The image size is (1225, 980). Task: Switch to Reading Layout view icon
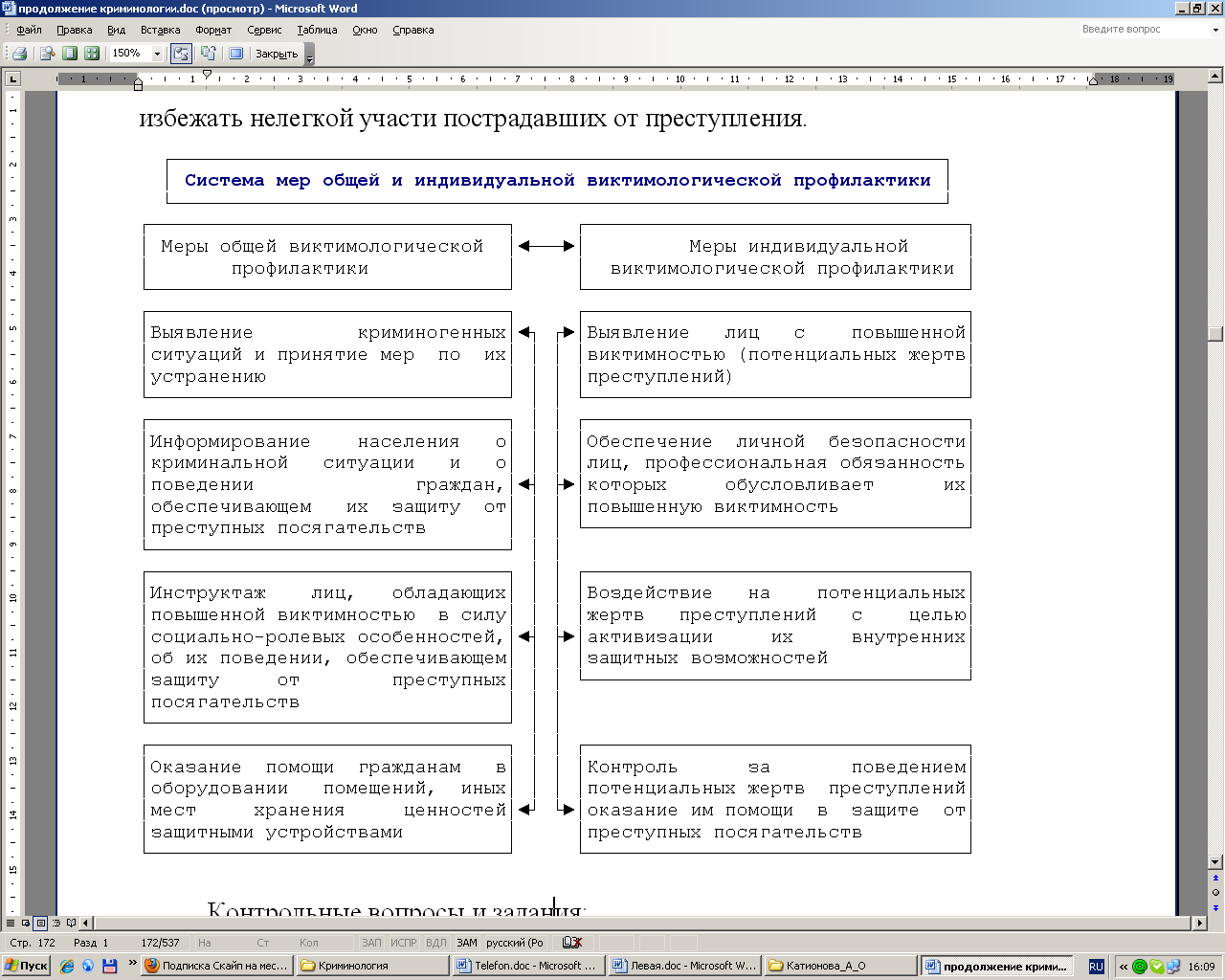[71, 924]
